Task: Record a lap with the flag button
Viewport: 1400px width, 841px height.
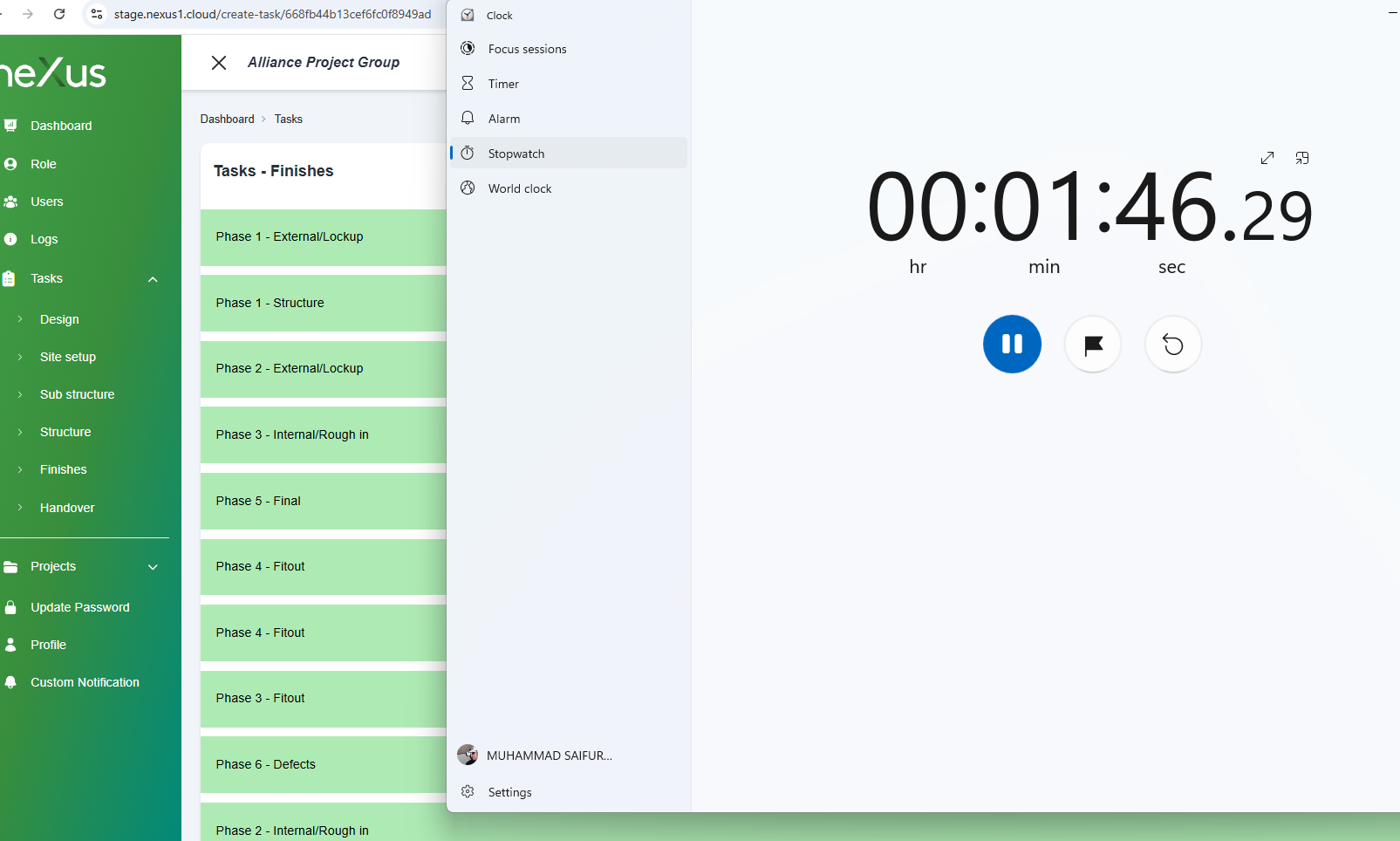Action: [x=1092, y=345]
